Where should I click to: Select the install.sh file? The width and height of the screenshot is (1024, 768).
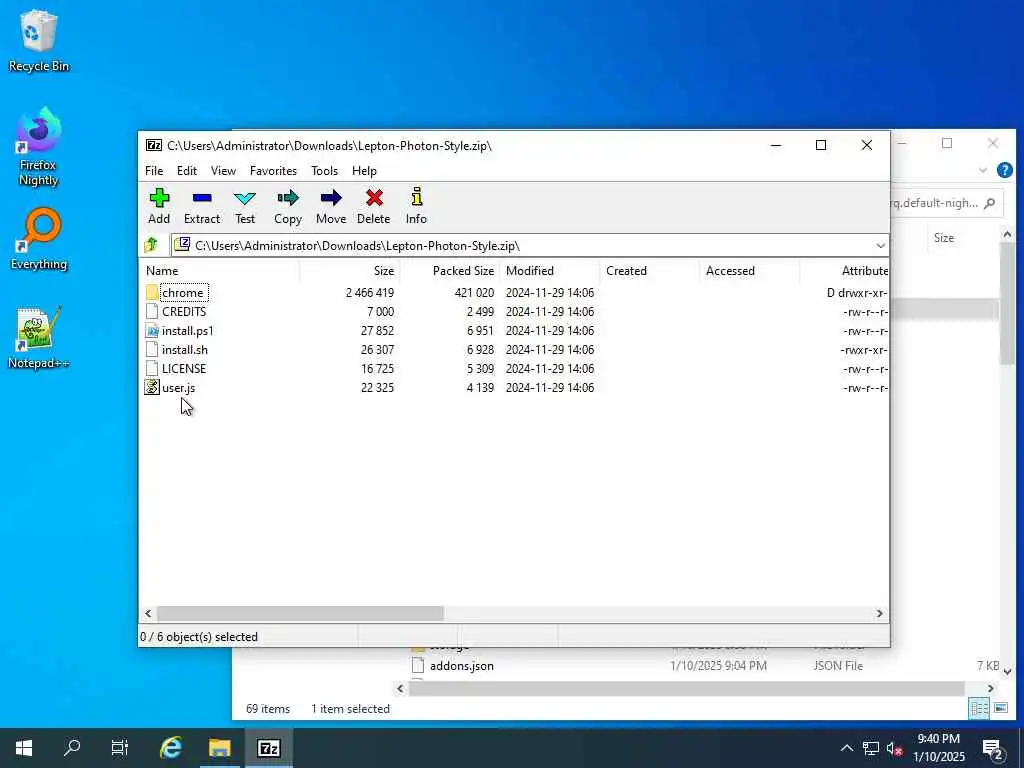[x=185, y=349]
